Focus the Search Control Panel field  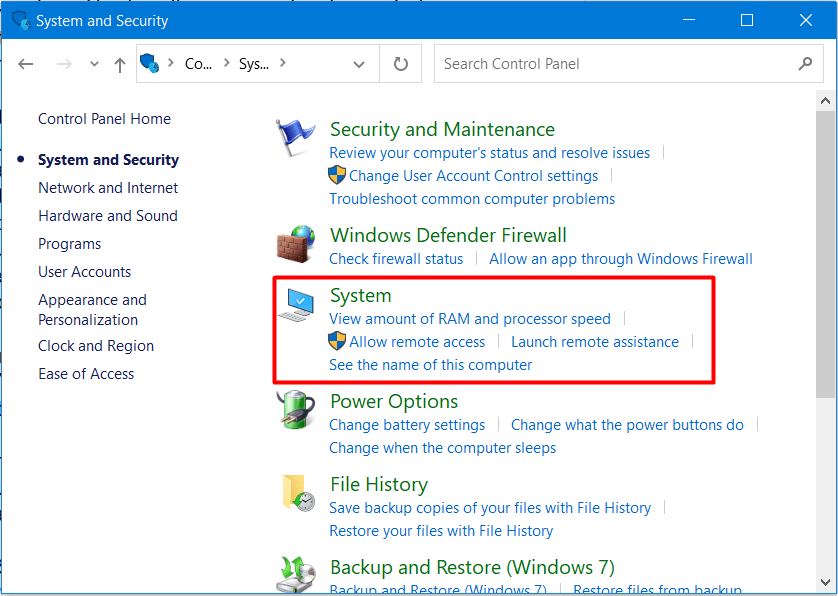(x=628, y=64)
